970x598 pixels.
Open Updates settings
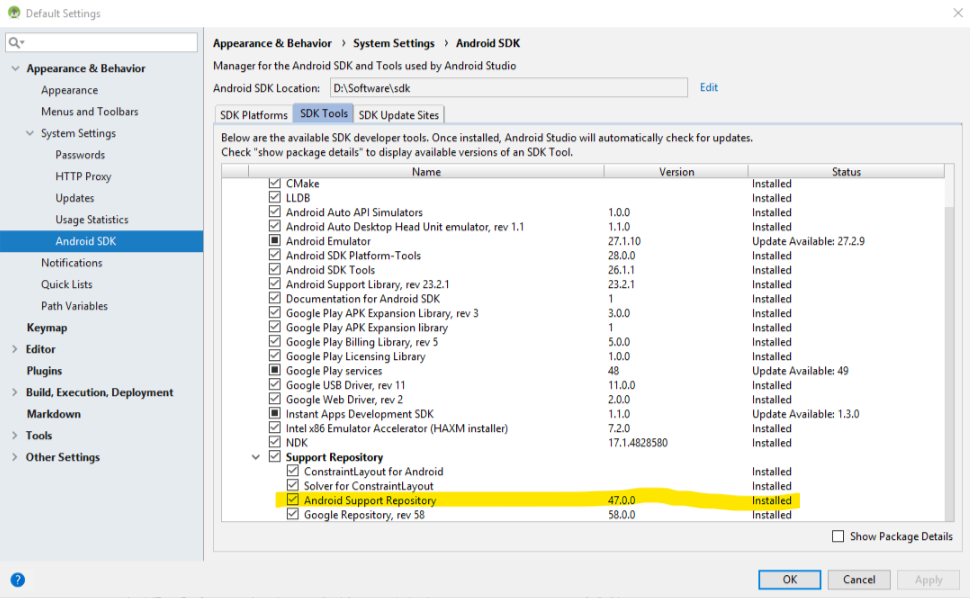pos(74,198)
